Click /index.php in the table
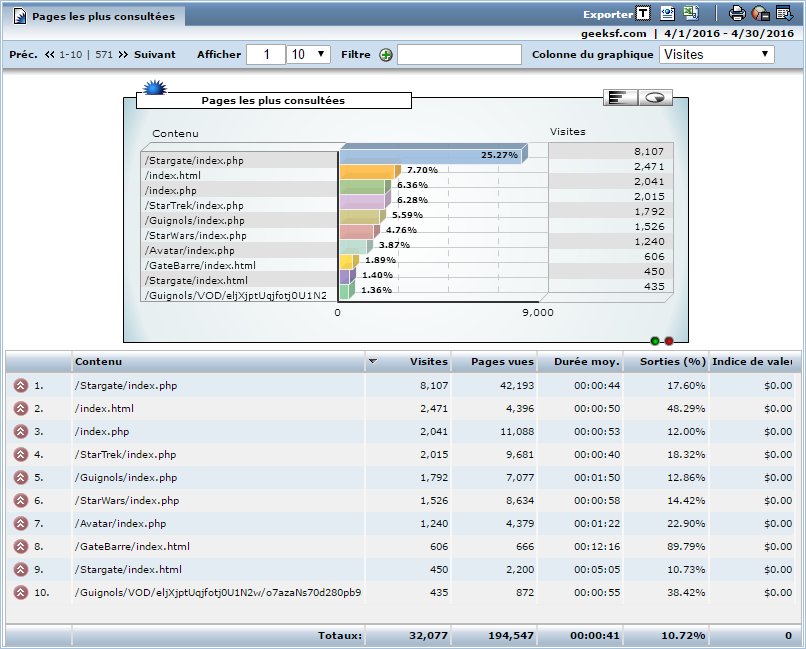Image resolution: width=806 pixels, height=649 pixels. click(x=102, y=432)
